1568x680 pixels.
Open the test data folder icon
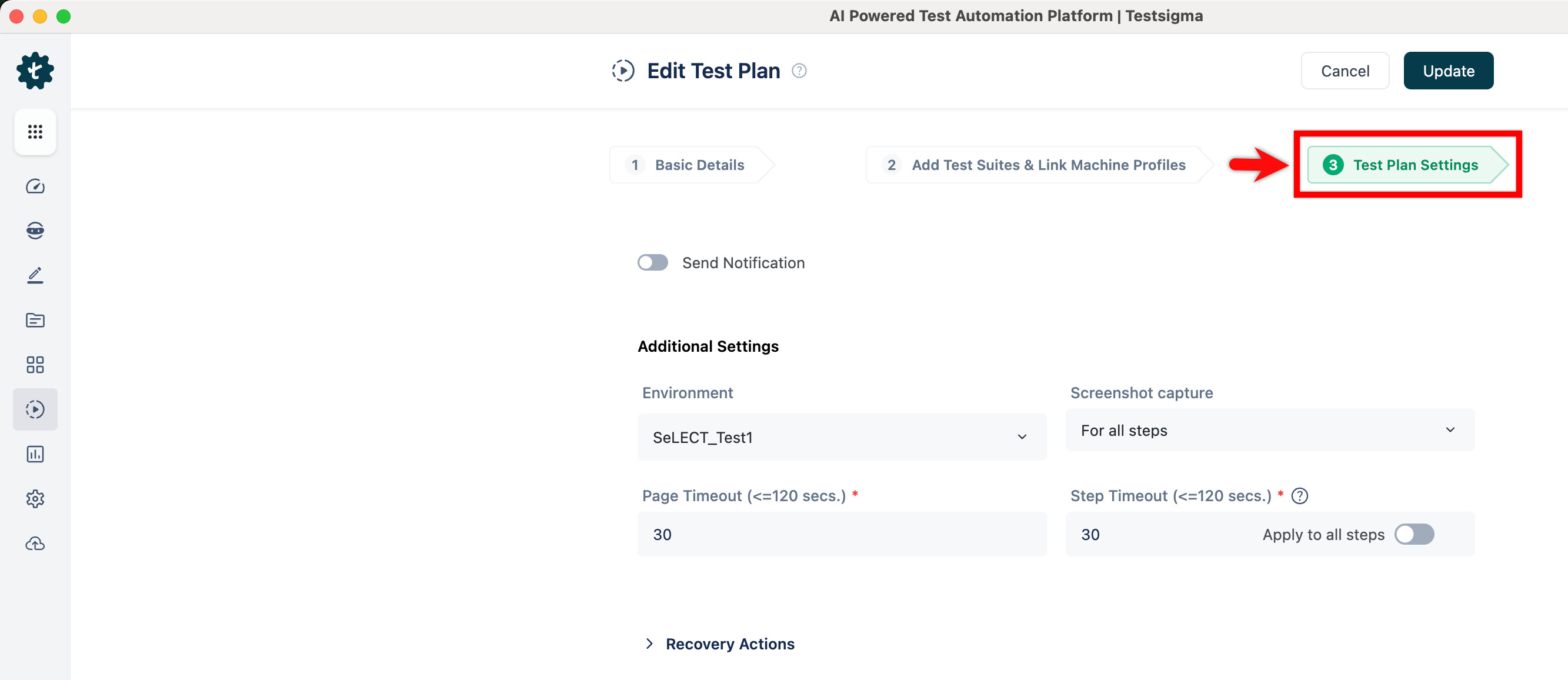point(35,320)
